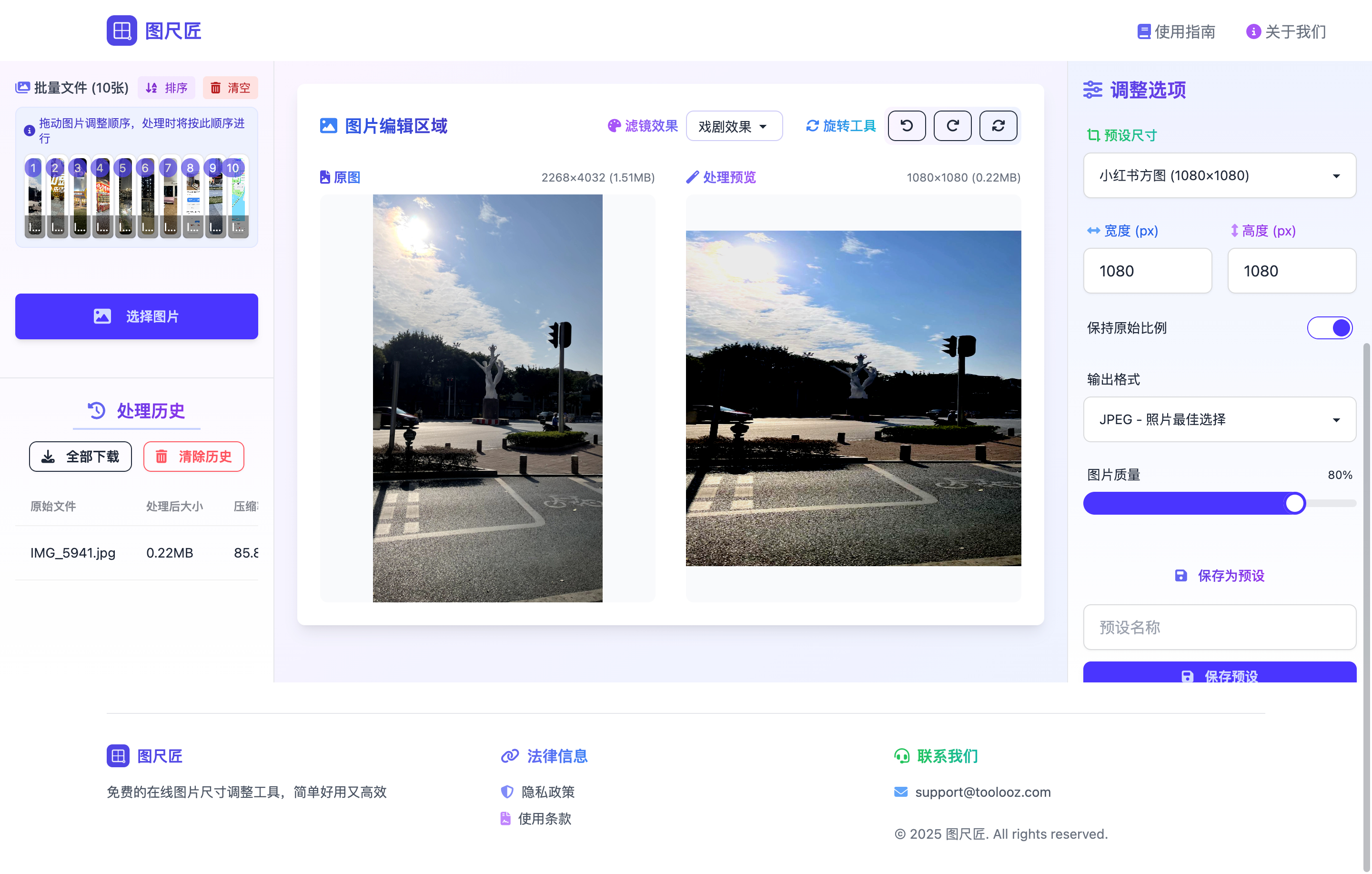Screen dimensions: 1372x874
Task: Click the 保存为预设 floppy disk icon
Action: coord(1180,575)
